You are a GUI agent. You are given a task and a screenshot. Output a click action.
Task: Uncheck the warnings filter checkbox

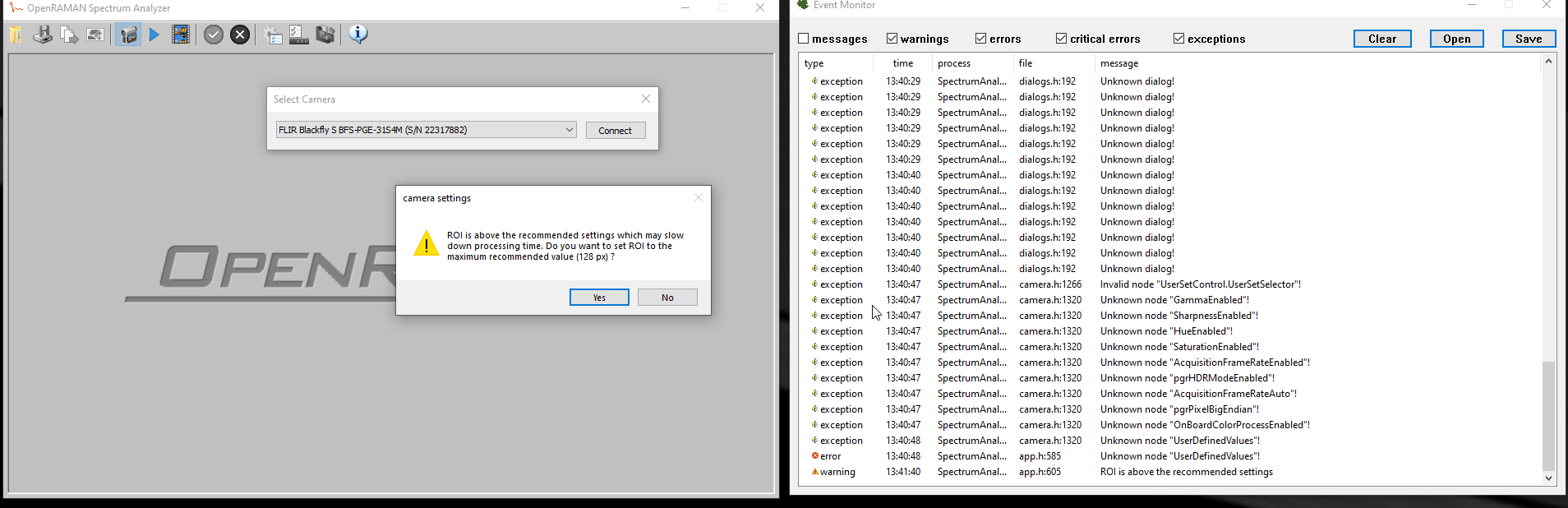(x=892, y=39)
